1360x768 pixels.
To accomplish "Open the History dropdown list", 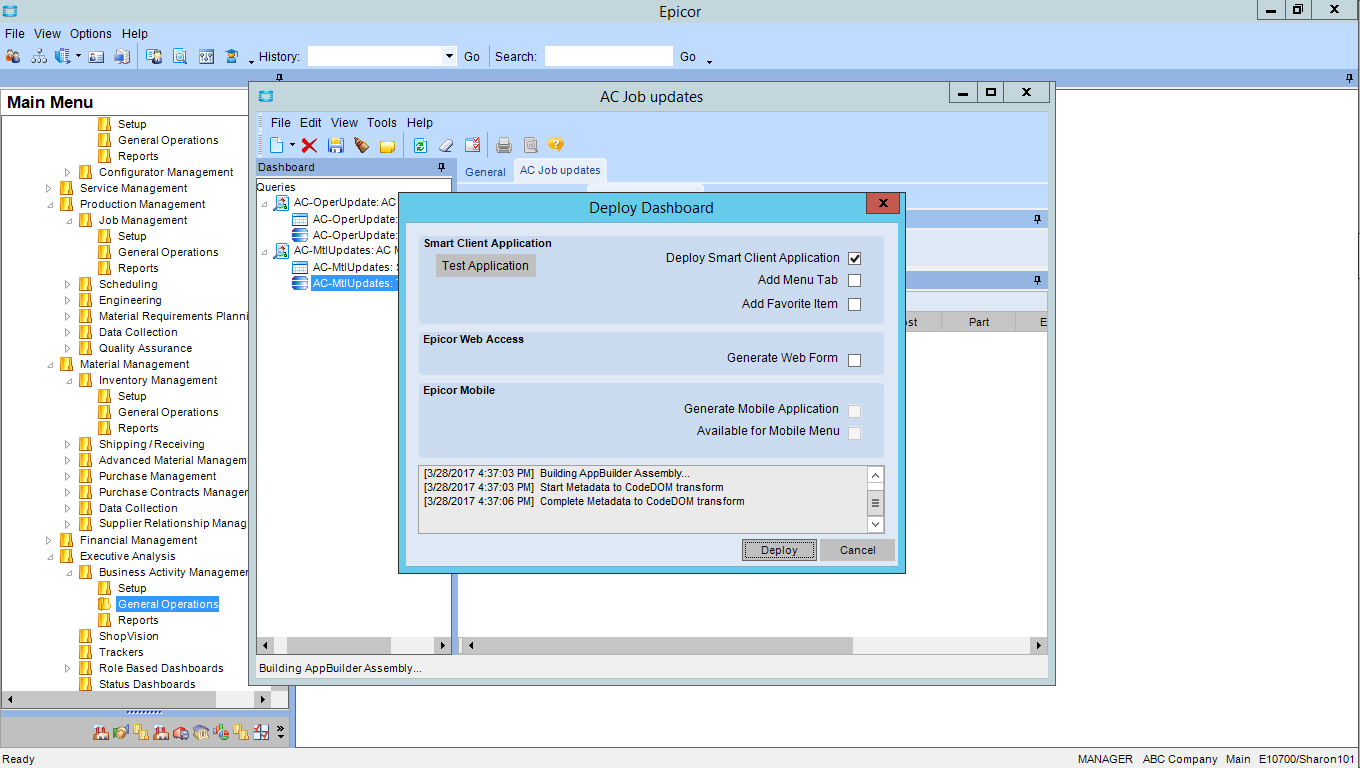I will [x=449, y=57].
